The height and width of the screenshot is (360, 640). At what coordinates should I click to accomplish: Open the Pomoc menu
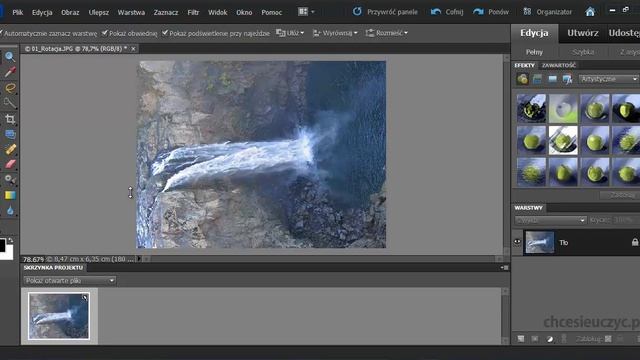271,12
